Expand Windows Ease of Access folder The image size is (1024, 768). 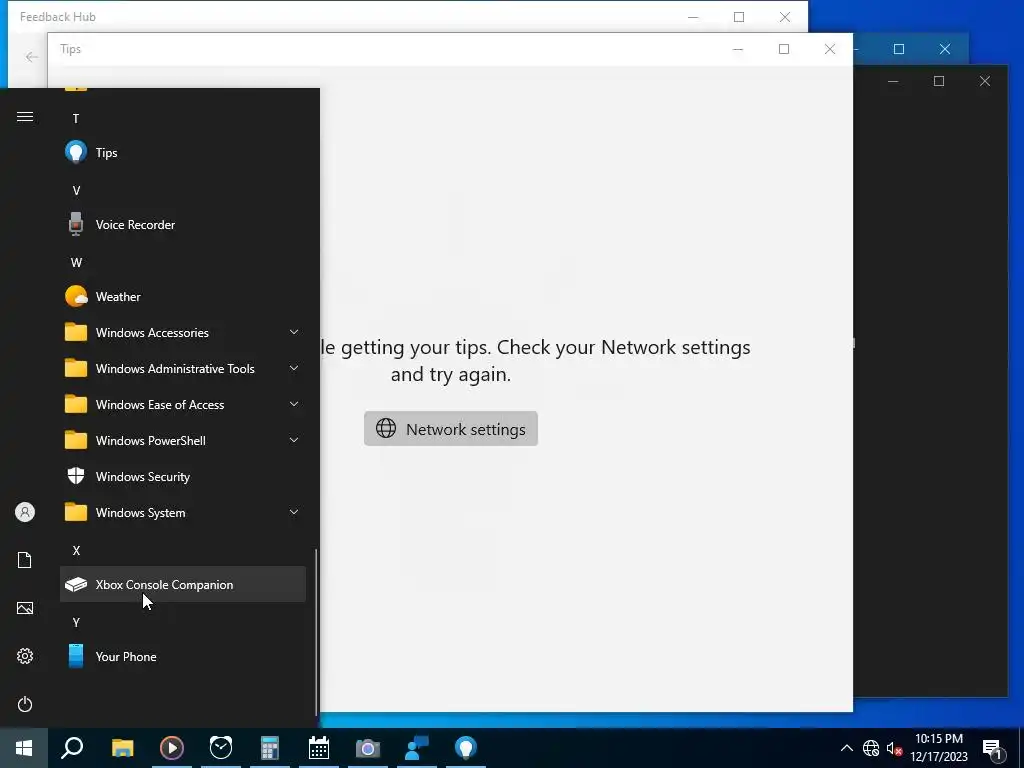[183, 405]
